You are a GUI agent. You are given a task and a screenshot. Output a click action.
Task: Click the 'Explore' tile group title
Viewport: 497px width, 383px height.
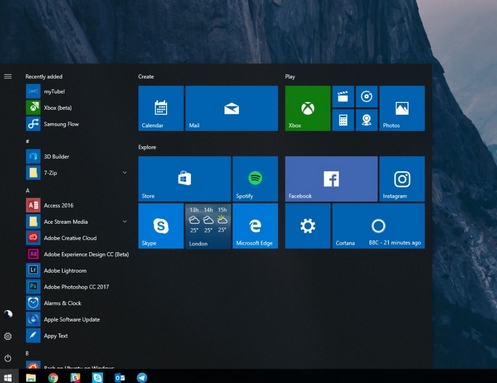point(147,147)
